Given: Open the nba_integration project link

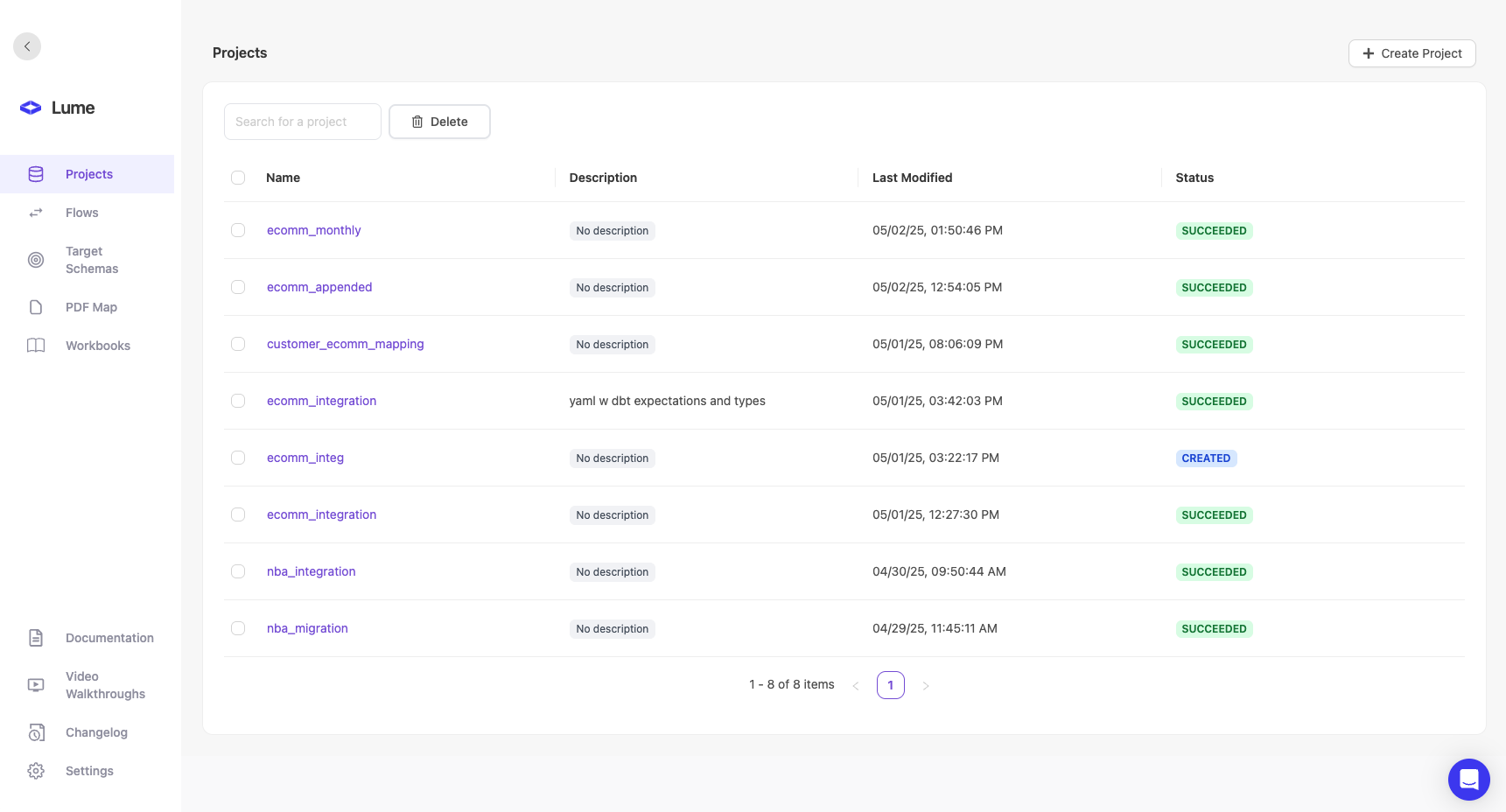Looking at the screenshot, I should [312, 571].
